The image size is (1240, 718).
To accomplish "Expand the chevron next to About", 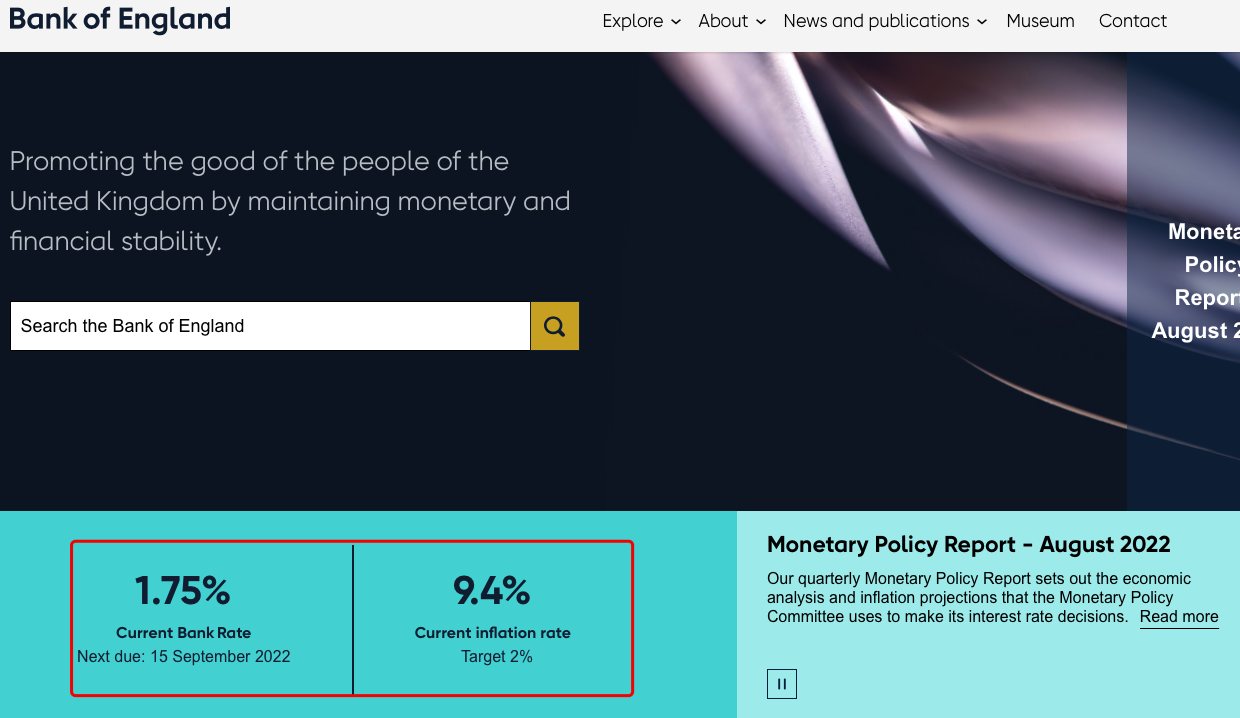I will coord(761,22).
